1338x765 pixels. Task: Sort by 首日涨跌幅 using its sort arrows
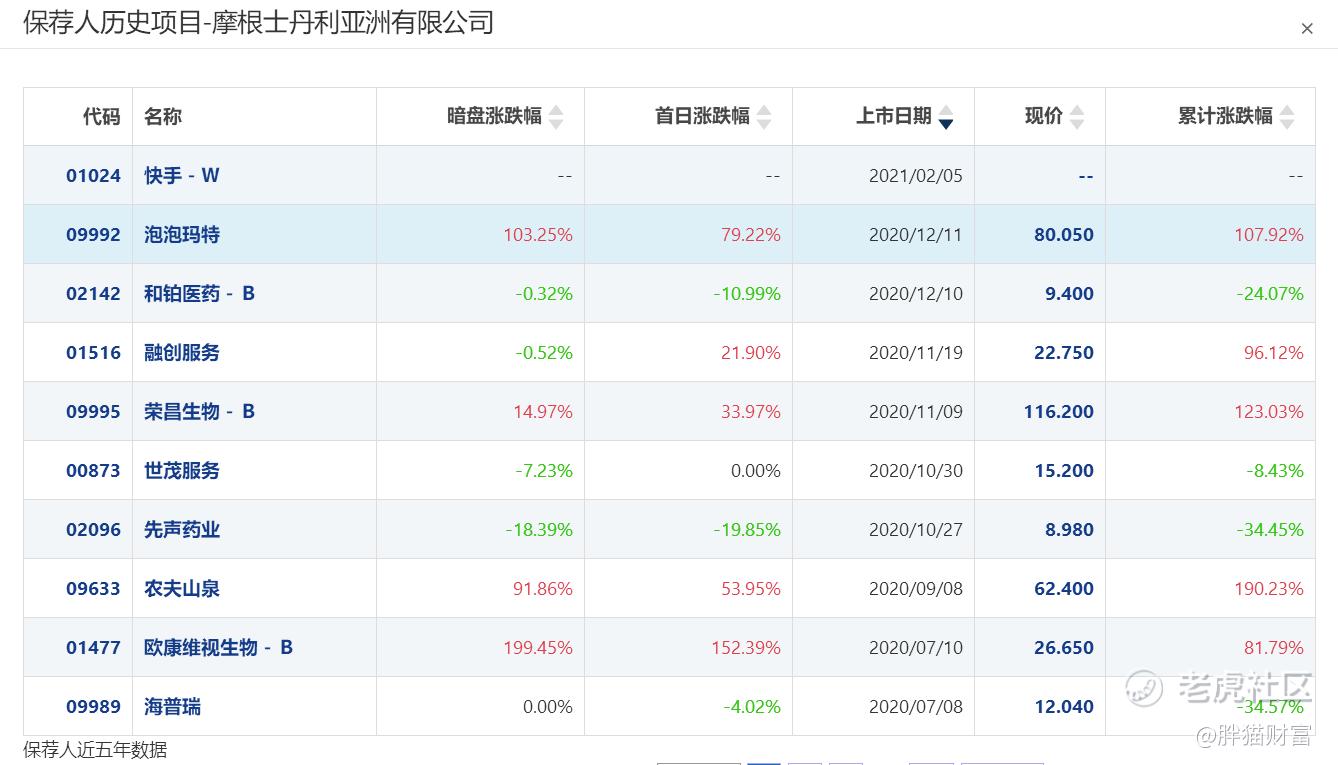764,117
